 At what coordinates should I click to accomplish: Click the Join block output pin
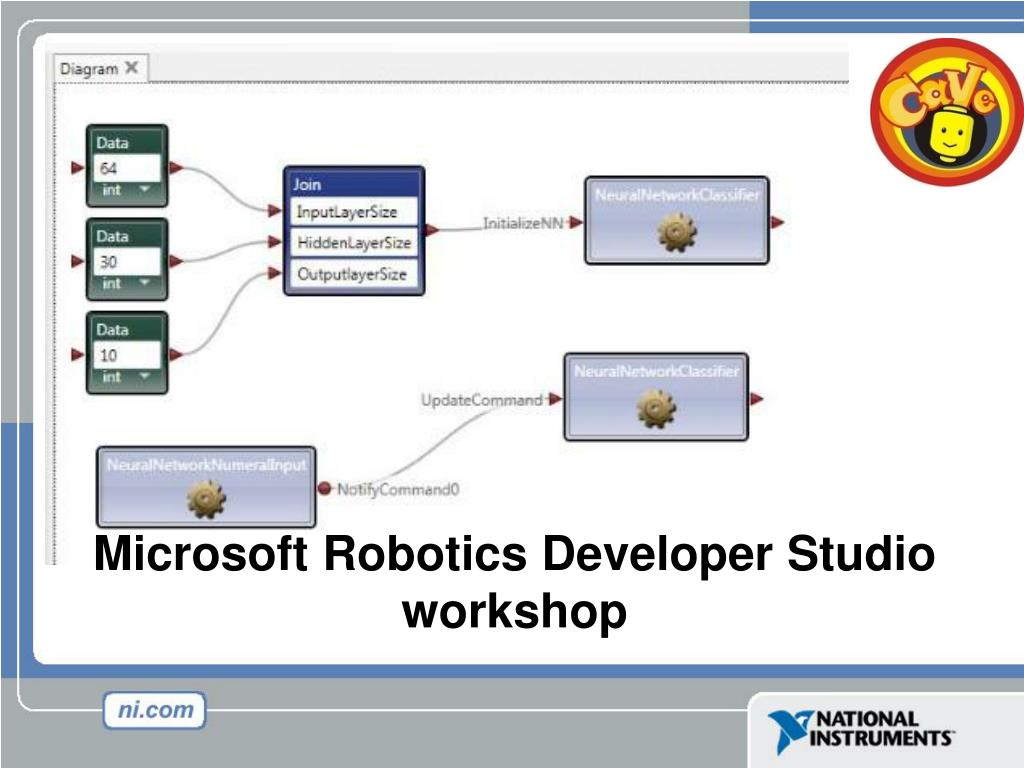[x=432, y=230]
